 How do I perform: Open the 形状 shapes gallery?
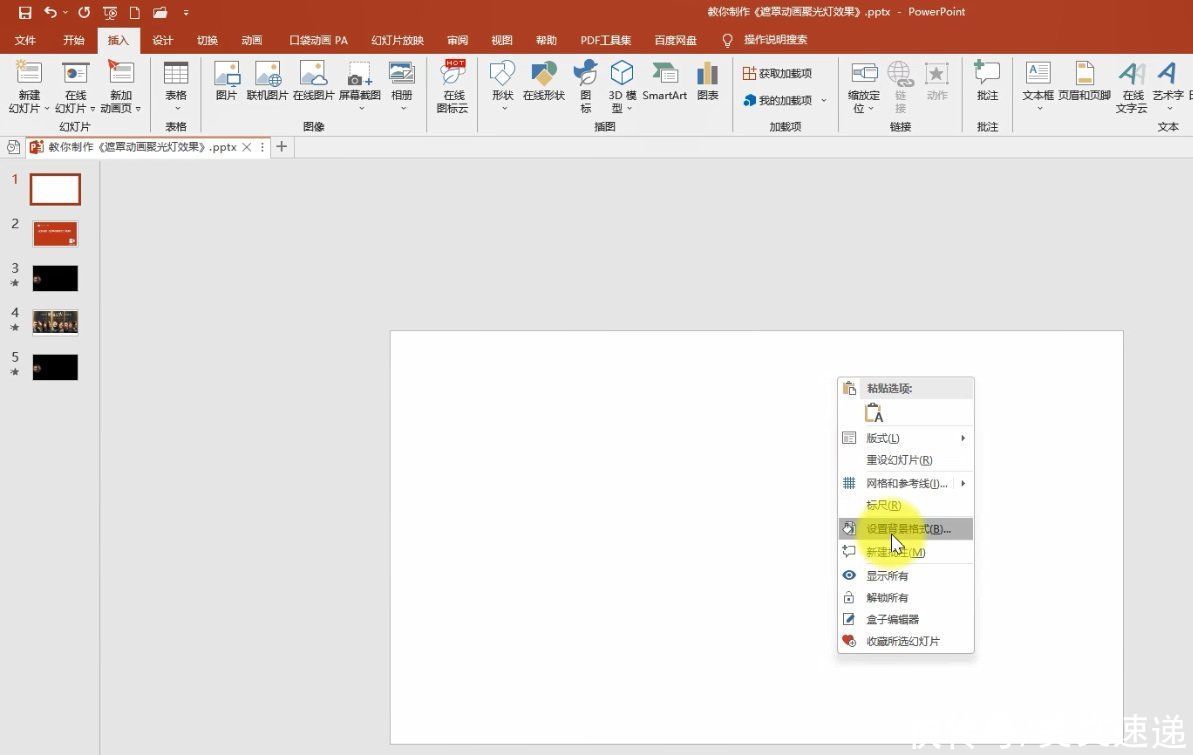(502, 84)
